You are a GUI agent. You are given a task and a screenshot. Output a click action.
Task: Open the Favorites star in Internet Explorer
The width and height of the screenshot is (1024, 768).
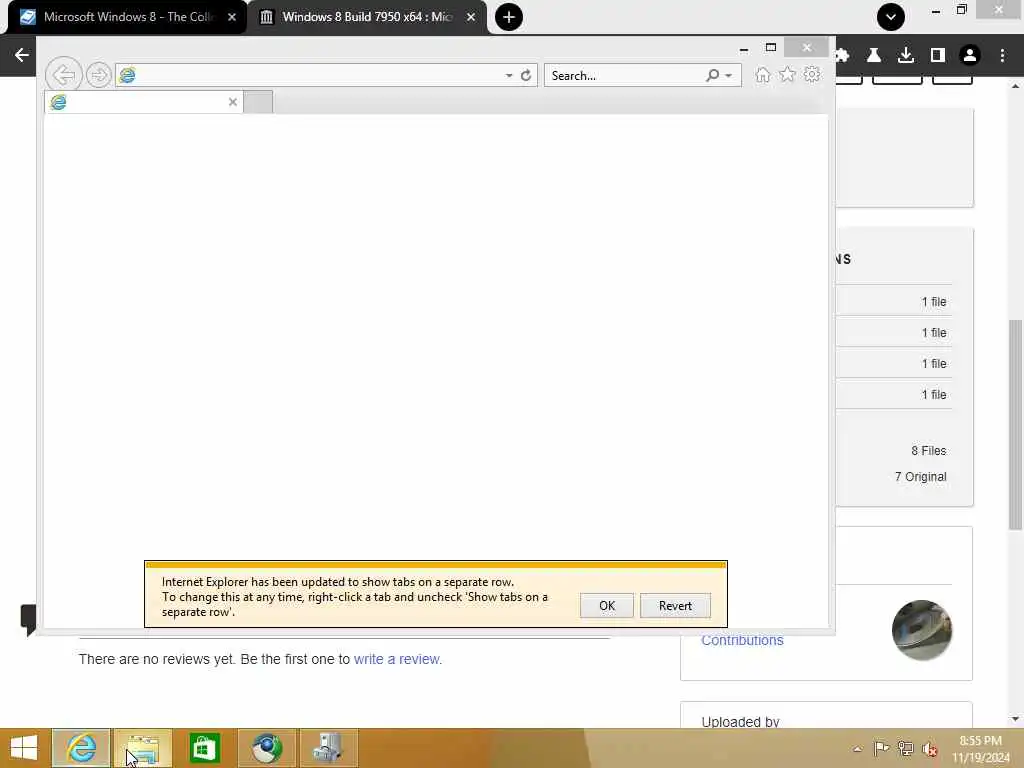tap(788, 74)
